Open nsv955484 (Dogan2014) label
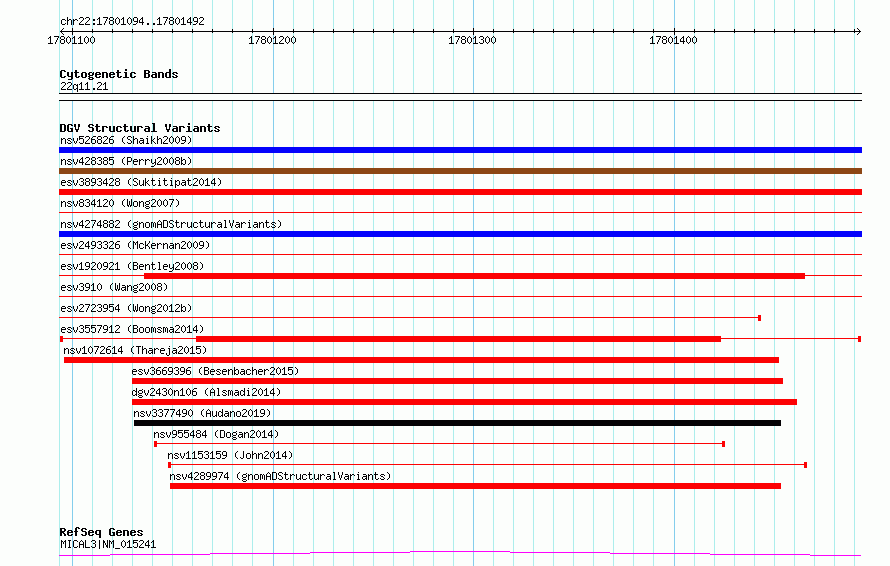 216,434
